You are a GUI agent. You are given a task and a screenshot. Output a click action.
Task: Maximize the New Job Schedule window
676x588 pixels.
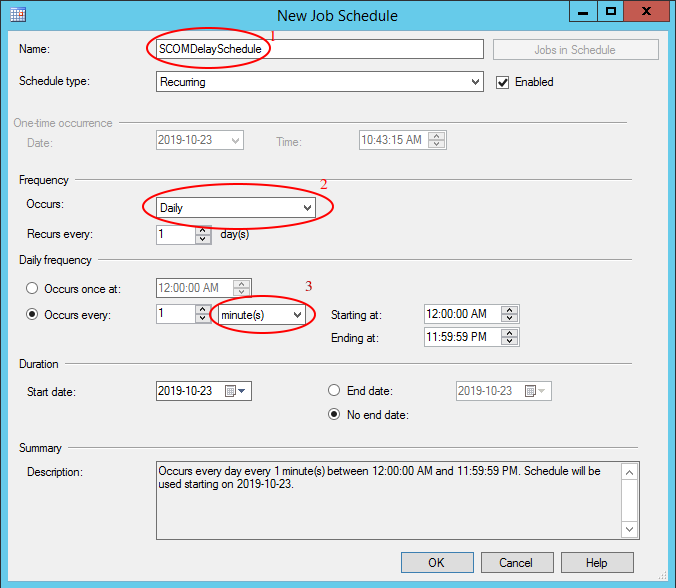point(610,12)
